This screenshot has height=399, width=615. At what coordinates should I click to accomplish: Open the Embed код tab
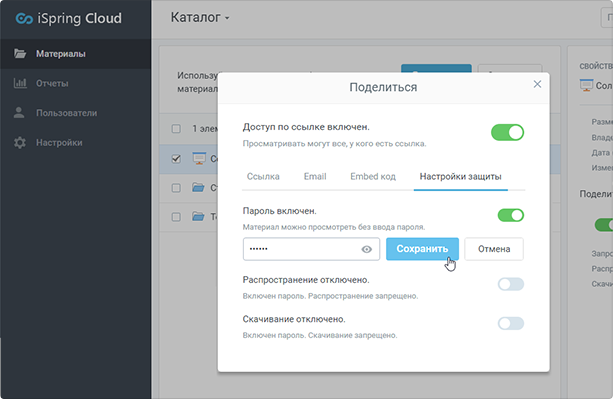click(373, 177)
